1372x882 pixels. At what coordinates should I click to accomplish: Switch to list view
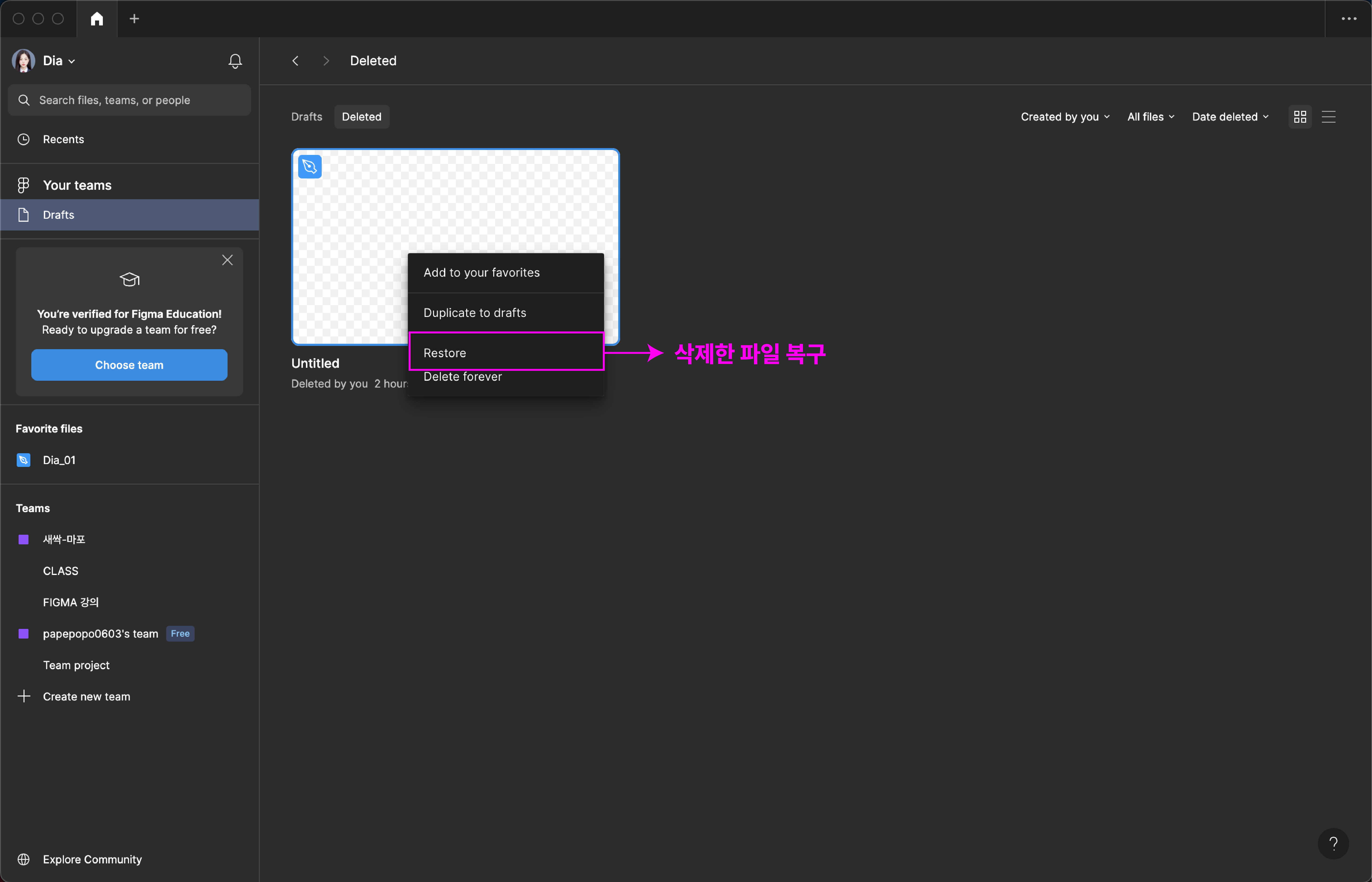(1328, 117)
